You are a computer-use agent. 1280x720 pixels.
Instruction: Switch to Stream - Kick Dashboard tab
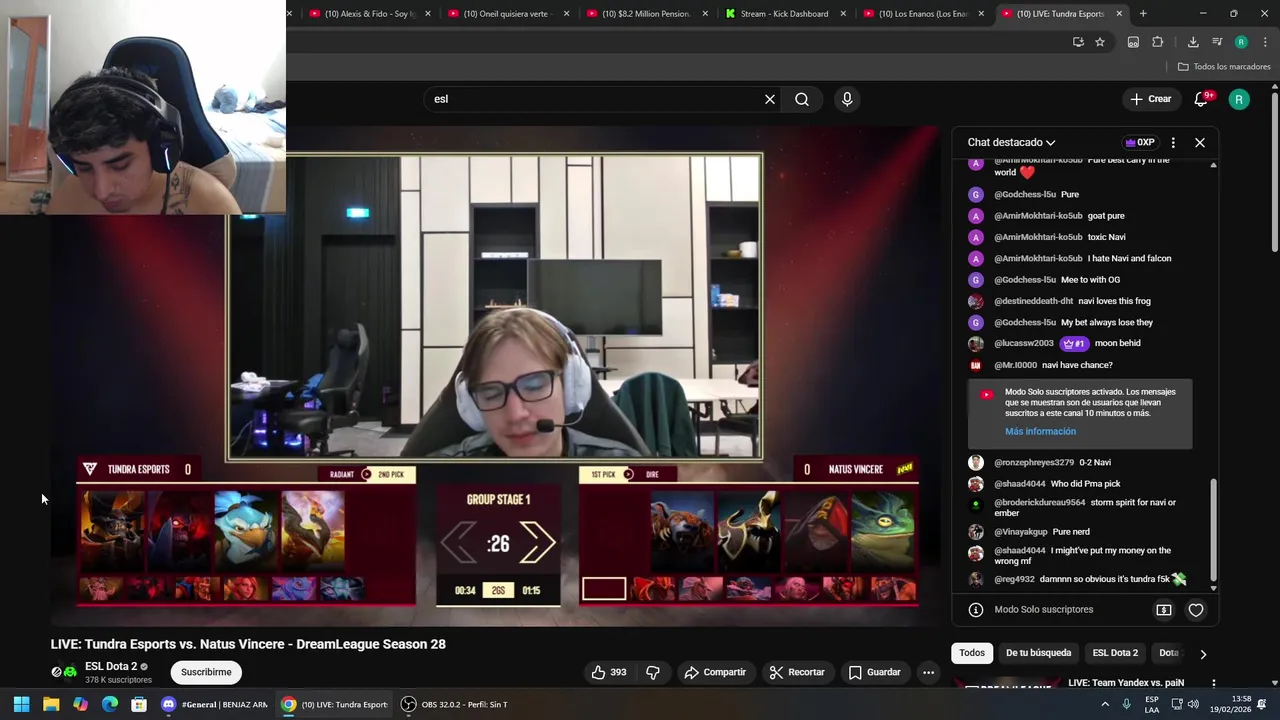[x=786, y=14]
